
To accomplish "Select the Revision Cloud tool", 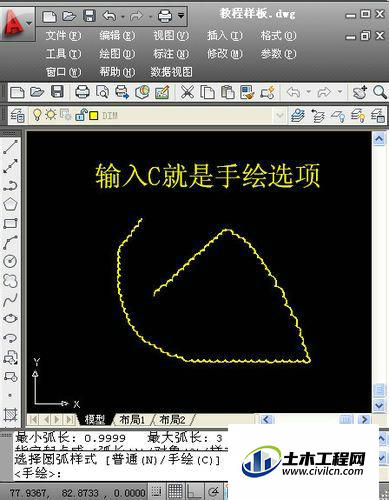I will point(10,281).
